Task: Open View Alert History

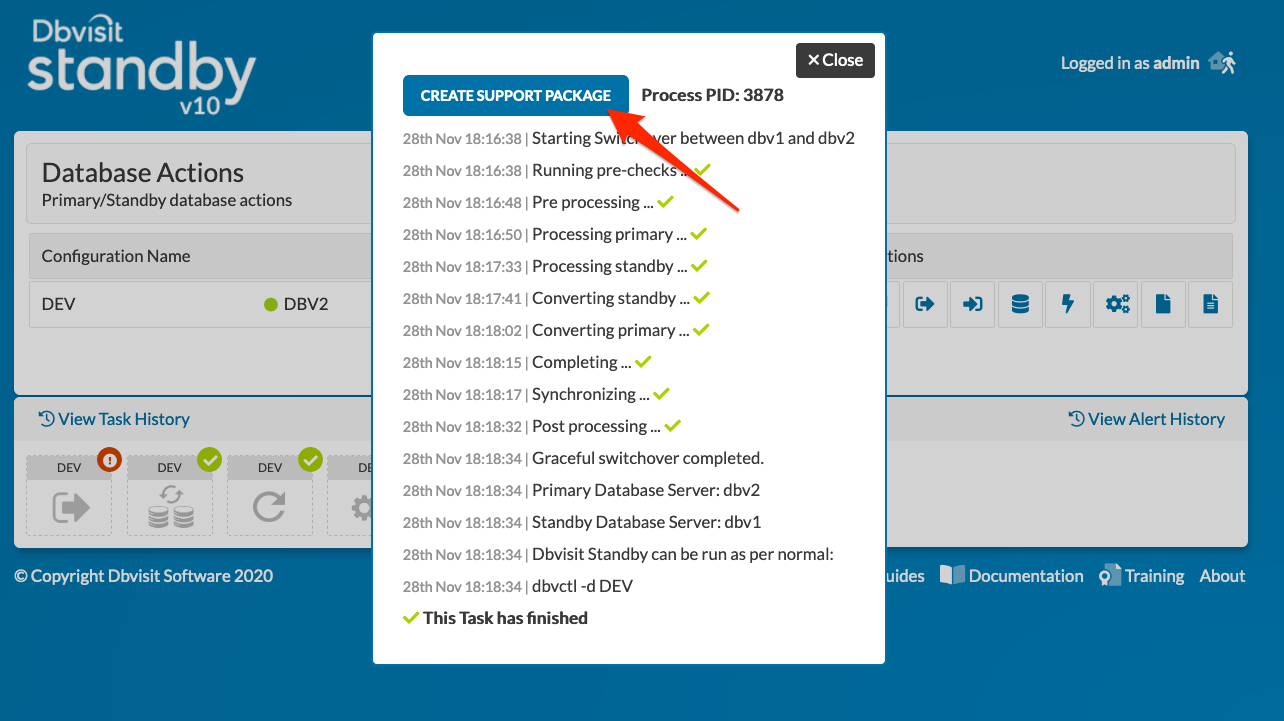Action: pos(1146,419)
